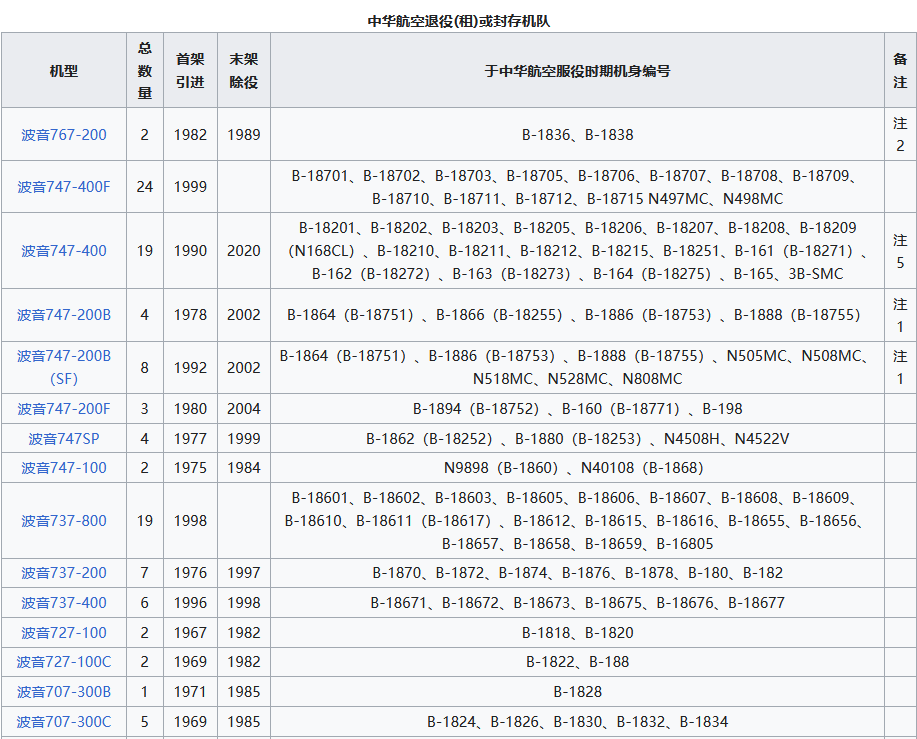Click year 1977 in 747SP row
The width and height of the screenshot is (917, 739).
point(191,438)
